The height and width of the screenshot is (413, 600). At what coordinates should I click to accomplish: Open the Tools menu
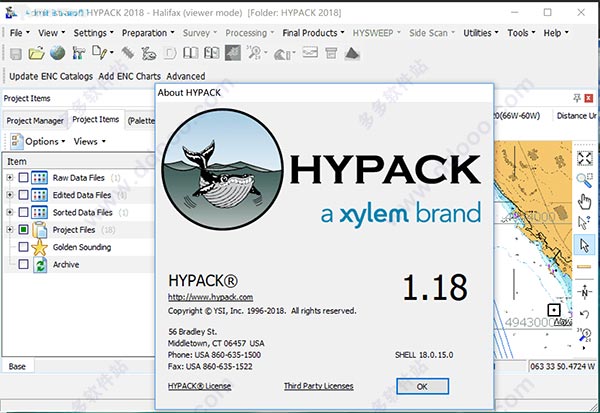[x=521, y=33]
